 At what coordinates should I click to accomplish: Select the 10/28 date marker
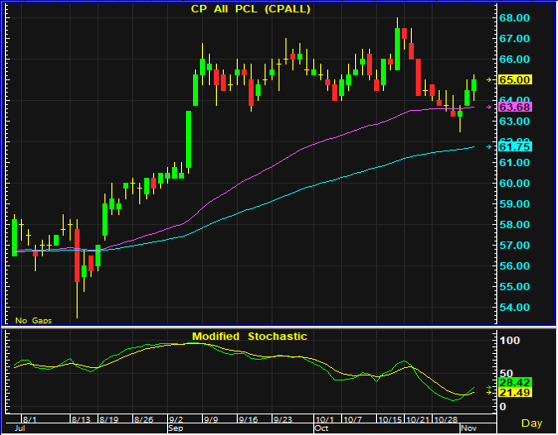pos(446,419)
